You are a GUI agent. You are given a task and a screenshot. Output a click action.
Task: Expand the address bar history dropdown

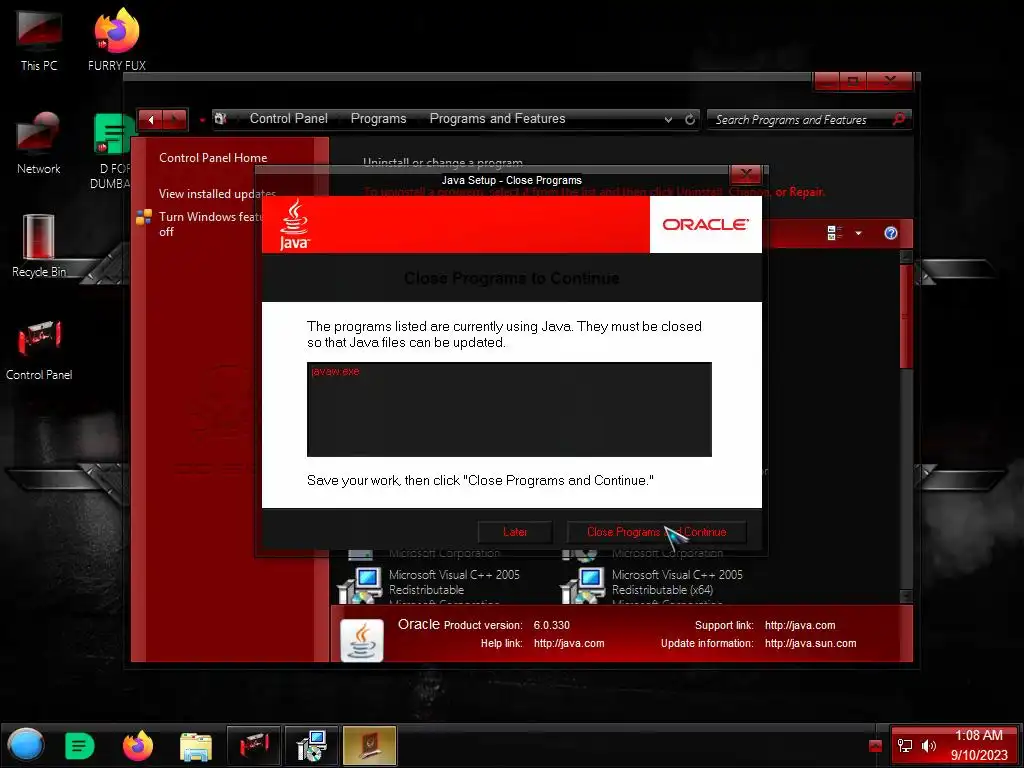668,120
